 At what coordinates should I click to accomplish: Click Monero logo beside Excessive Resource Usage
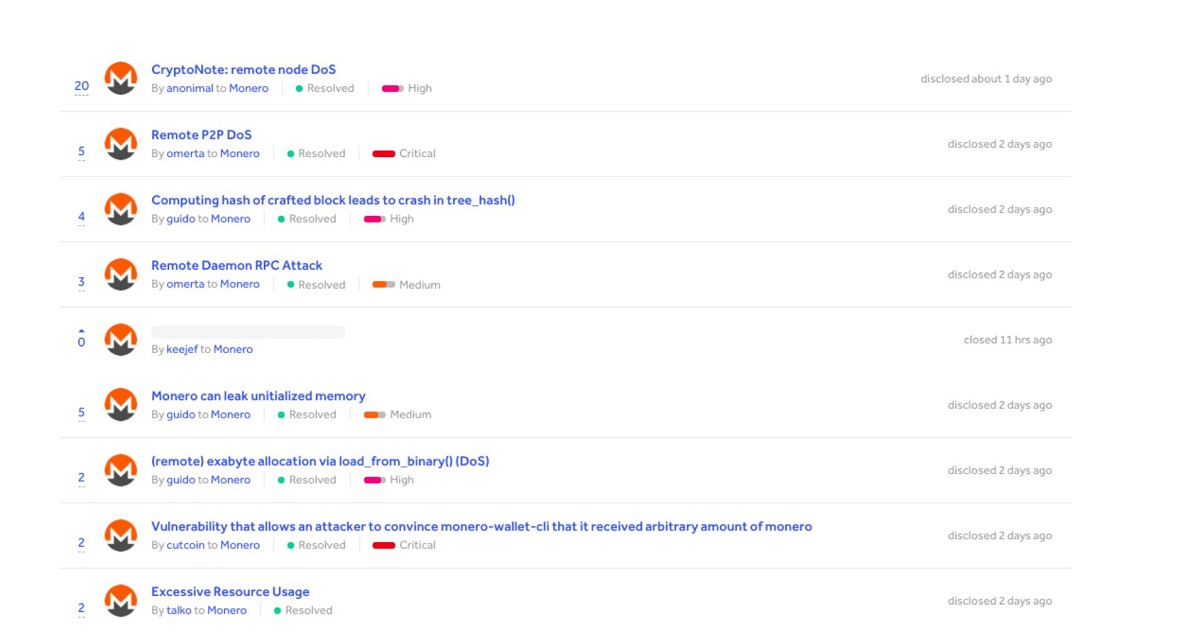[121, 600]
